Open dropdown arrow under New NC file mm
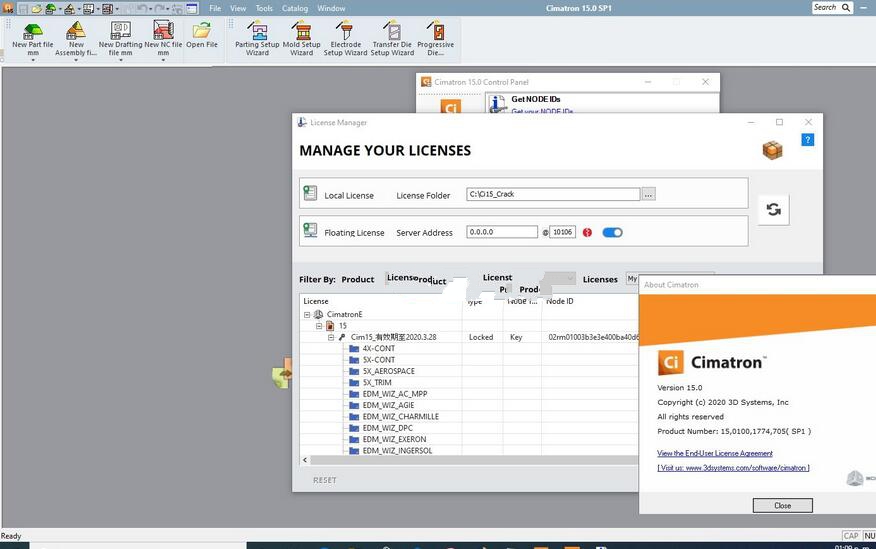 (163, 60)
